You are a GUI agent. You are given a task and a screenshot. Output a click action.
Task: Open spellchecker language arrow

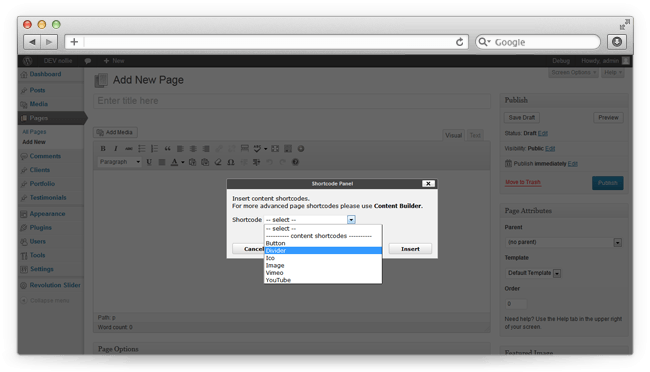(x=265, y=149)
